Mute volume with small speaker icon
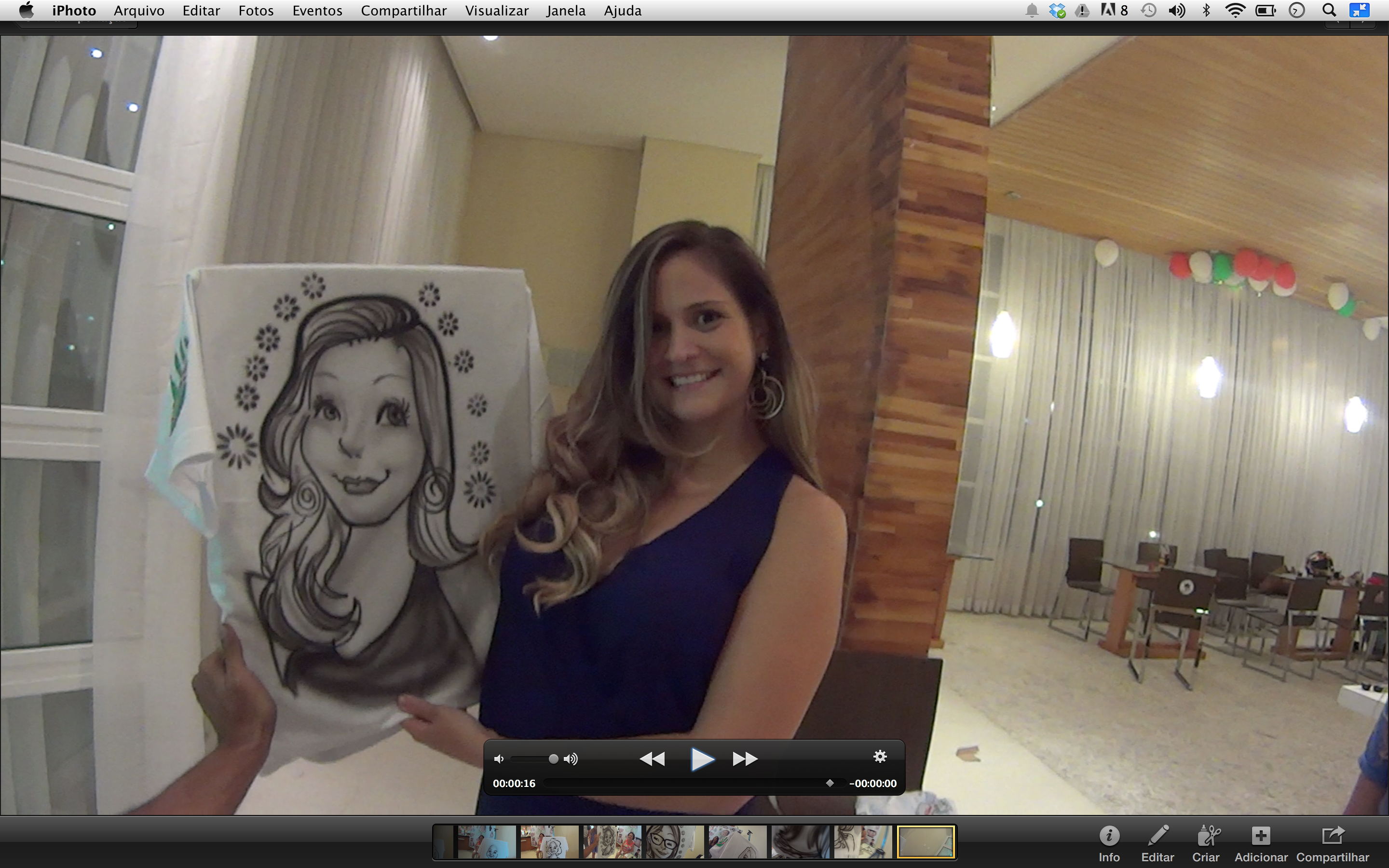This screenshot has height=868, width=1389. click(498, 759)
